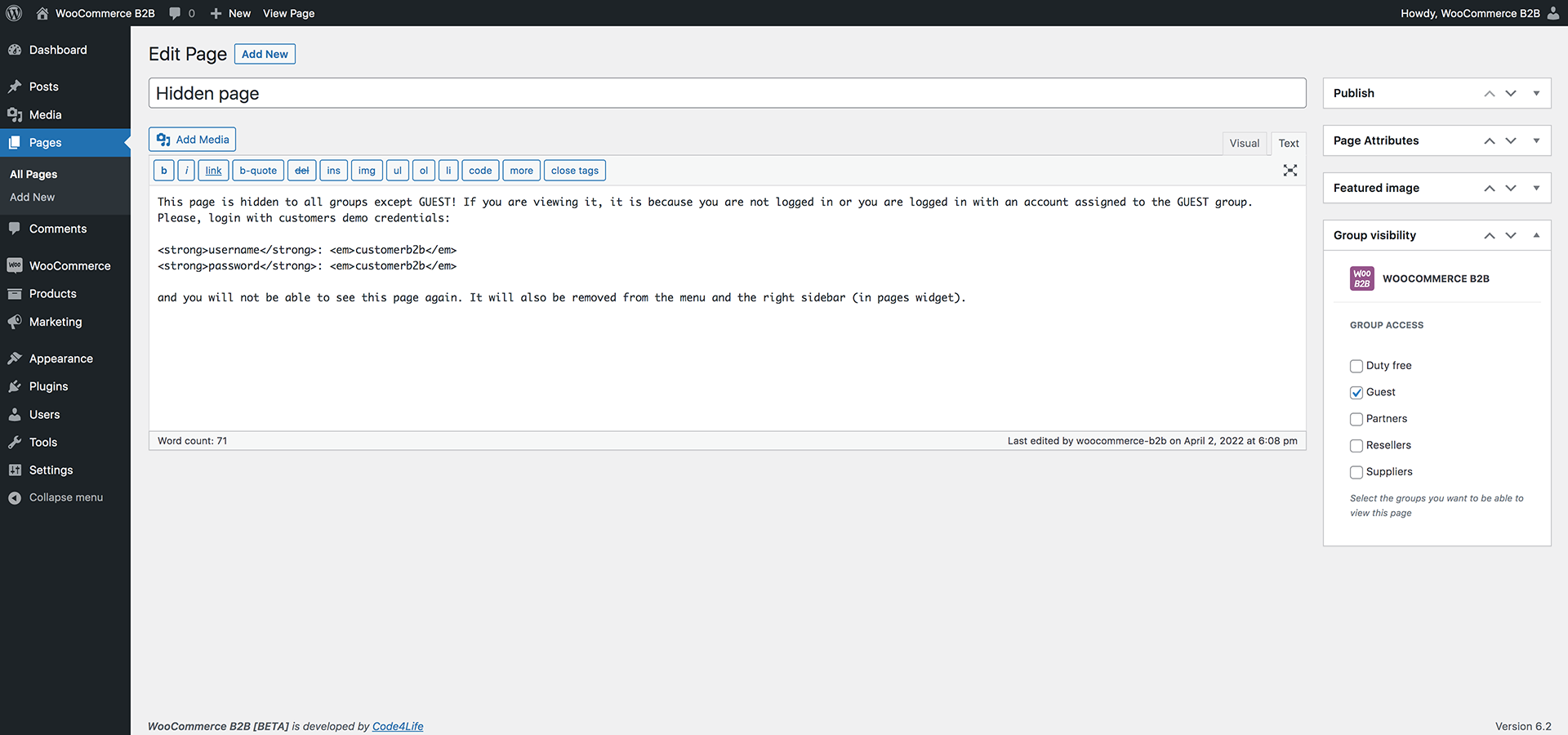Click the b-quote quicktag button
The width and height of the screenshot is (1568, 735).
tap(258, 171)
